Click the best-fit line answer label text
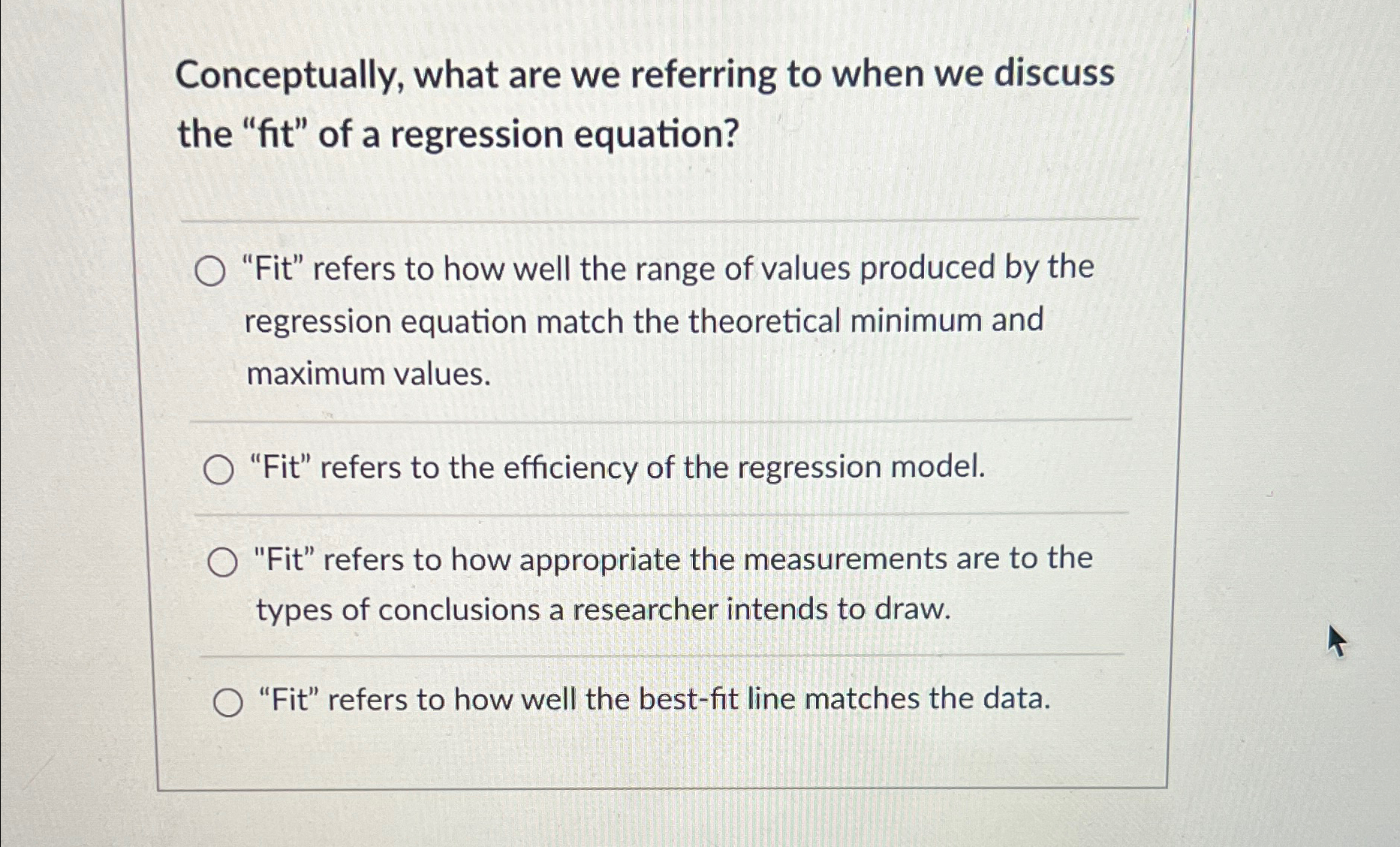 [x=652, y=699]
